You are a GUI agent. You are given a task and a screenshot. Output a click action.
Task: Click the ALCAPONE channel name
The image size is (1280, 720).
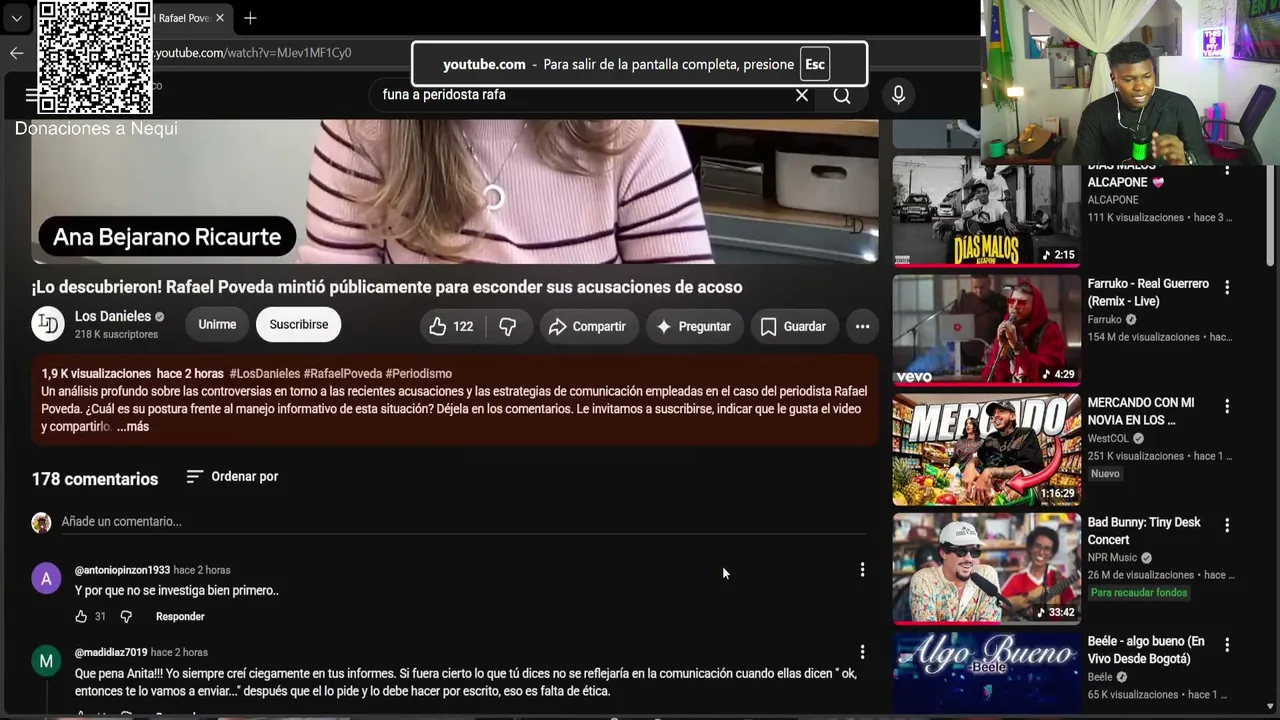click(x=1113, y=200)
